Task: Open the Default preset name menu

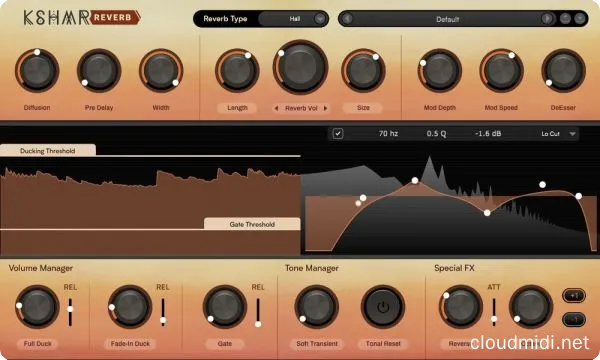Action: pyautogui.click(x=447, y=19)
